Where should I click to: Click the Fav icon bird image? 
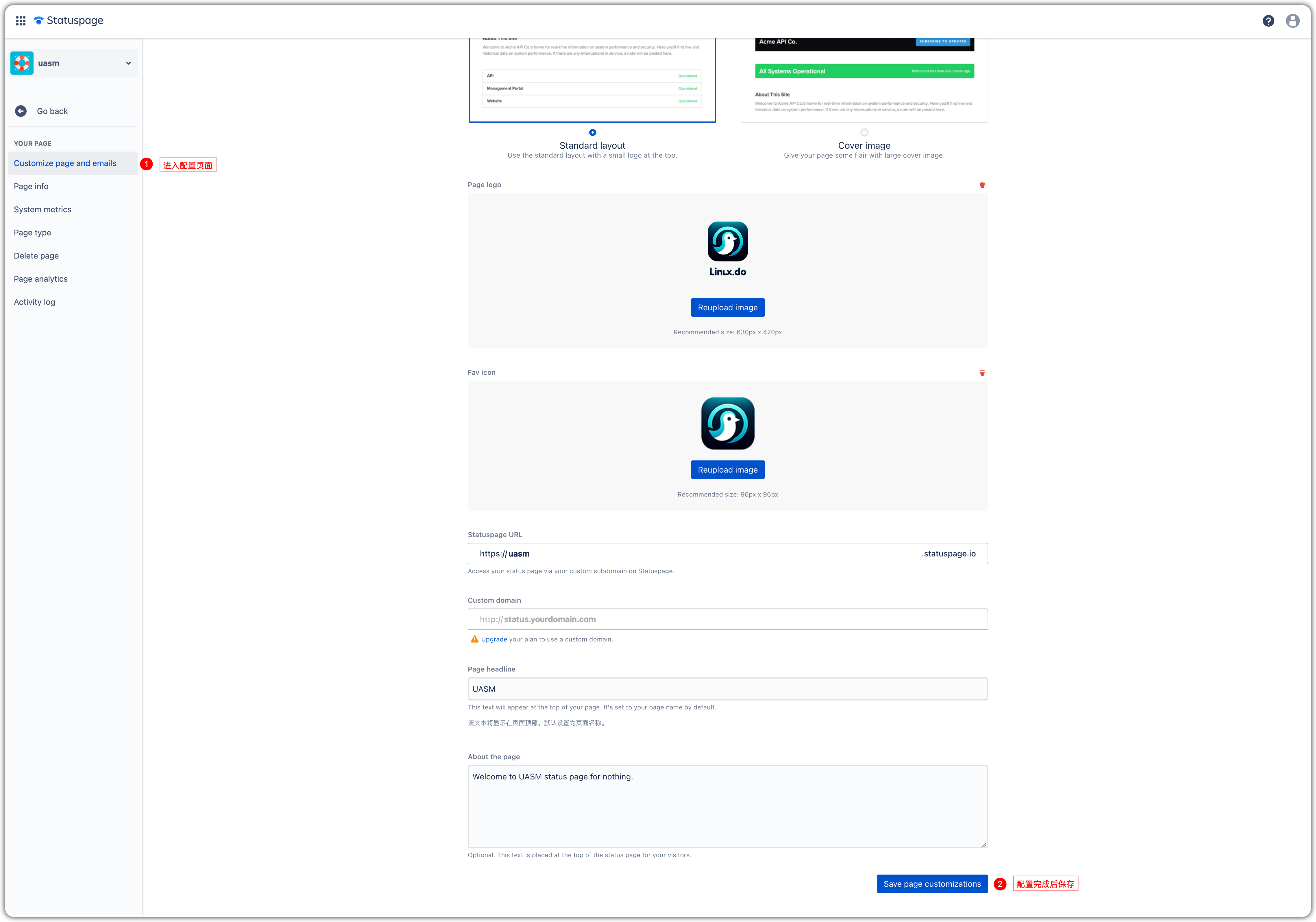(x=727, y=423)
